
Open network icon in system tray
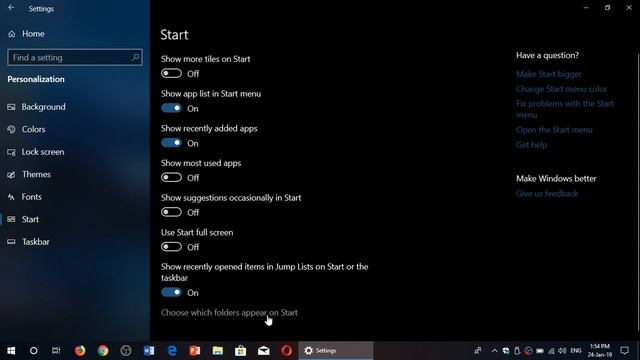(x=551, y=351)
